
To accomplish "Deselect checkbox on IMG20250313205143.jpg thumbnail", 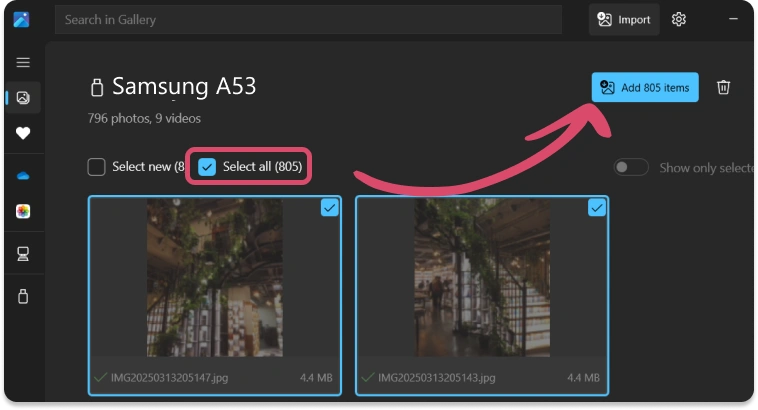I will point(597,208).
